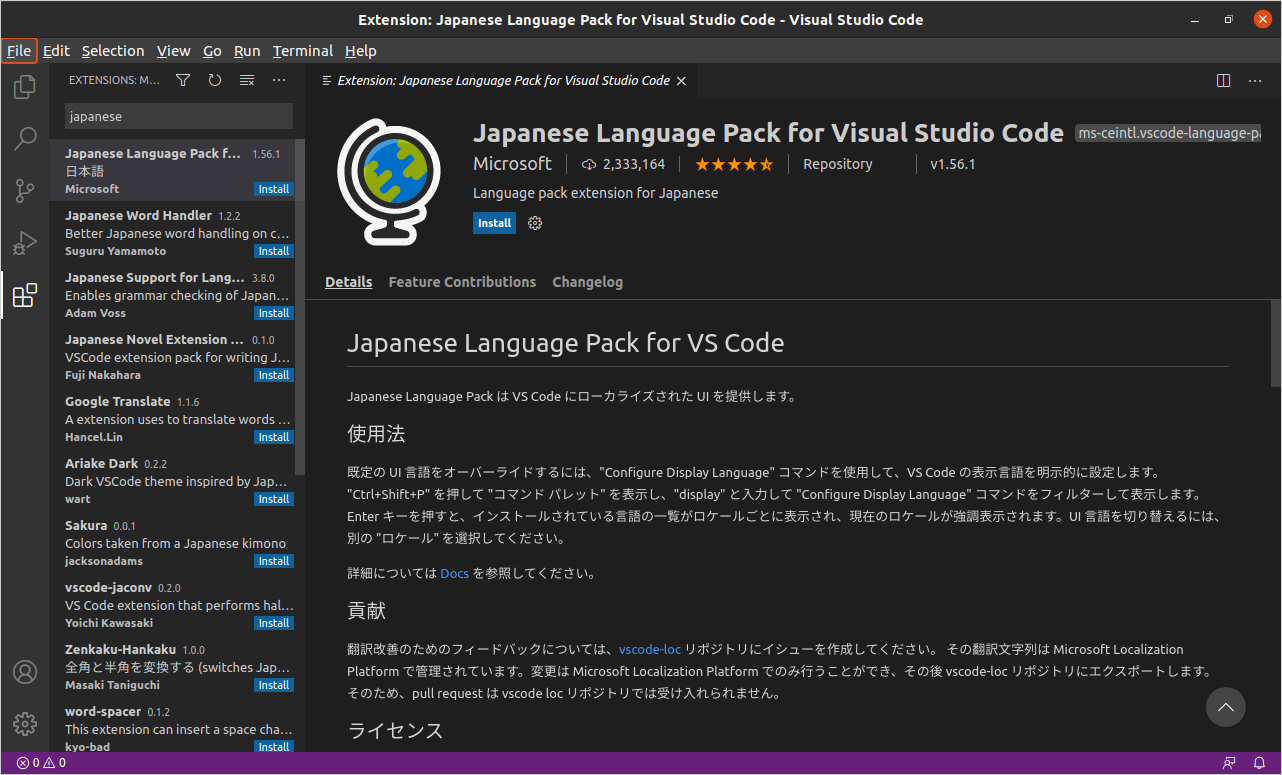The height and width of the screenshot is (775, 1282).
Task: Open the Terminal menu
Action: [x=303, y=50]
